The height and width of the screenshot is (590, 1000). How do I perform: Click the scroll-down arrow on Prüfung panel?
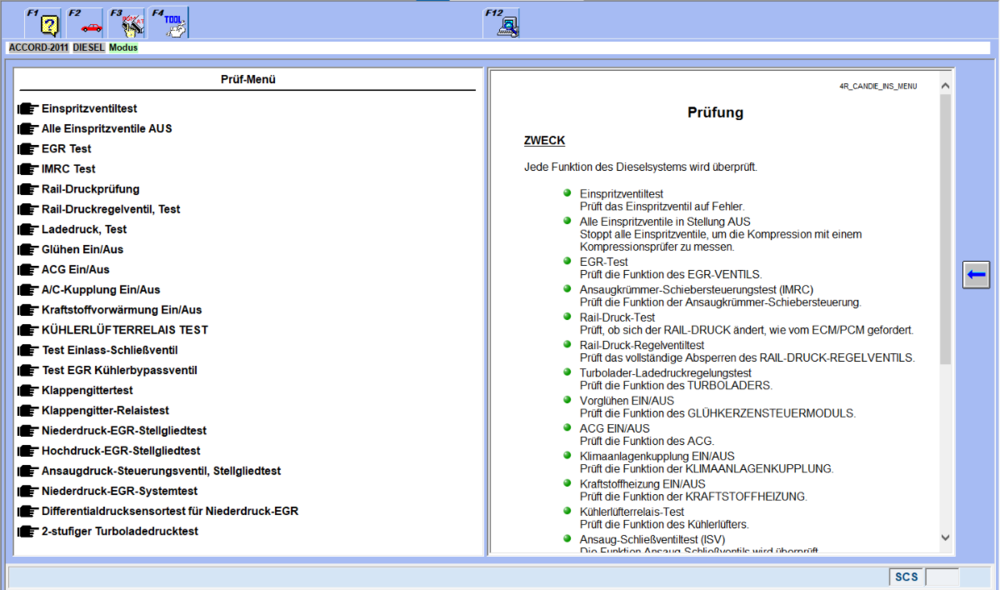(x=944, y=537)
